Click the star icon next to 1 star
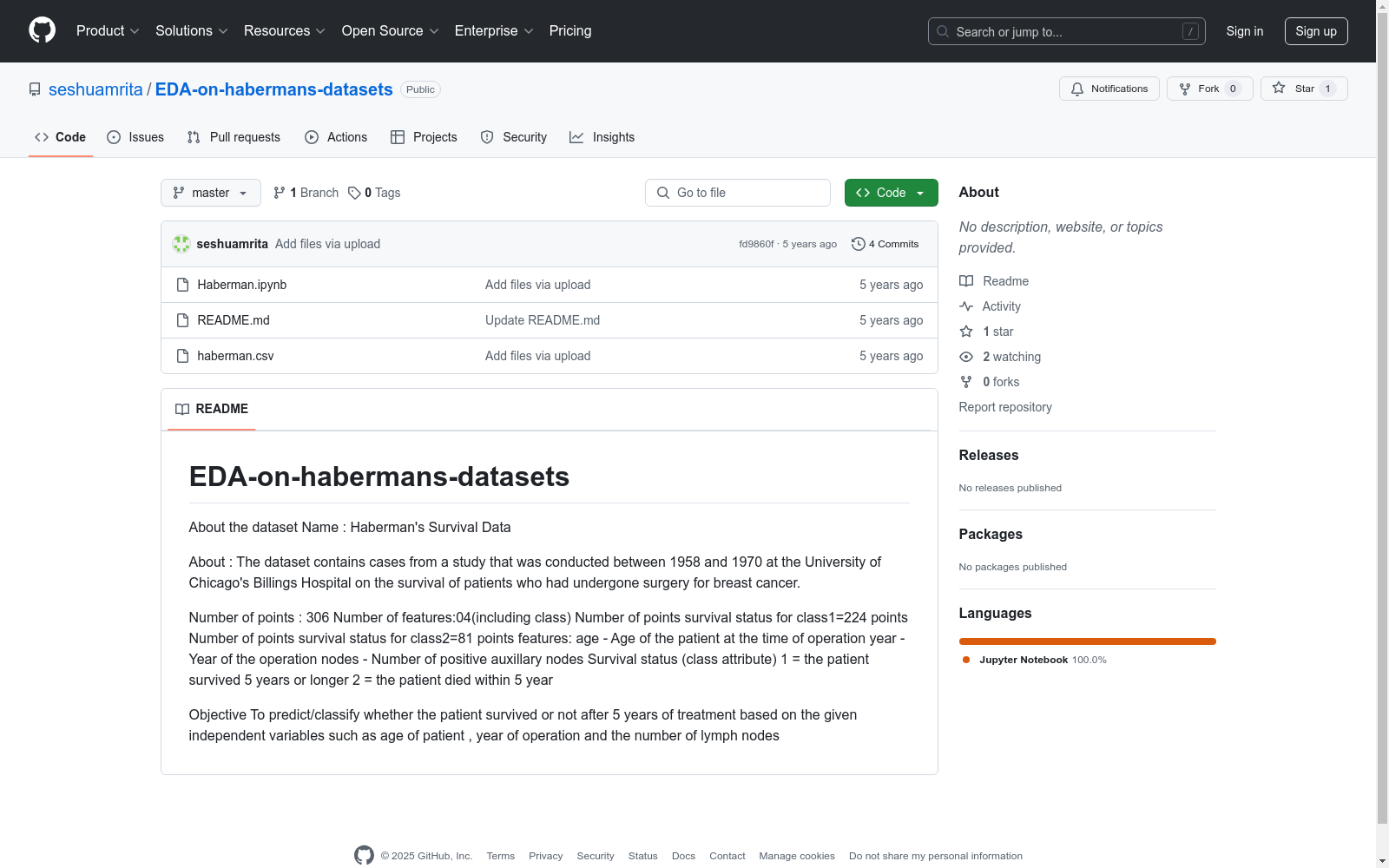This screenshot has width=1389, height=868. (x=966, y=332)
